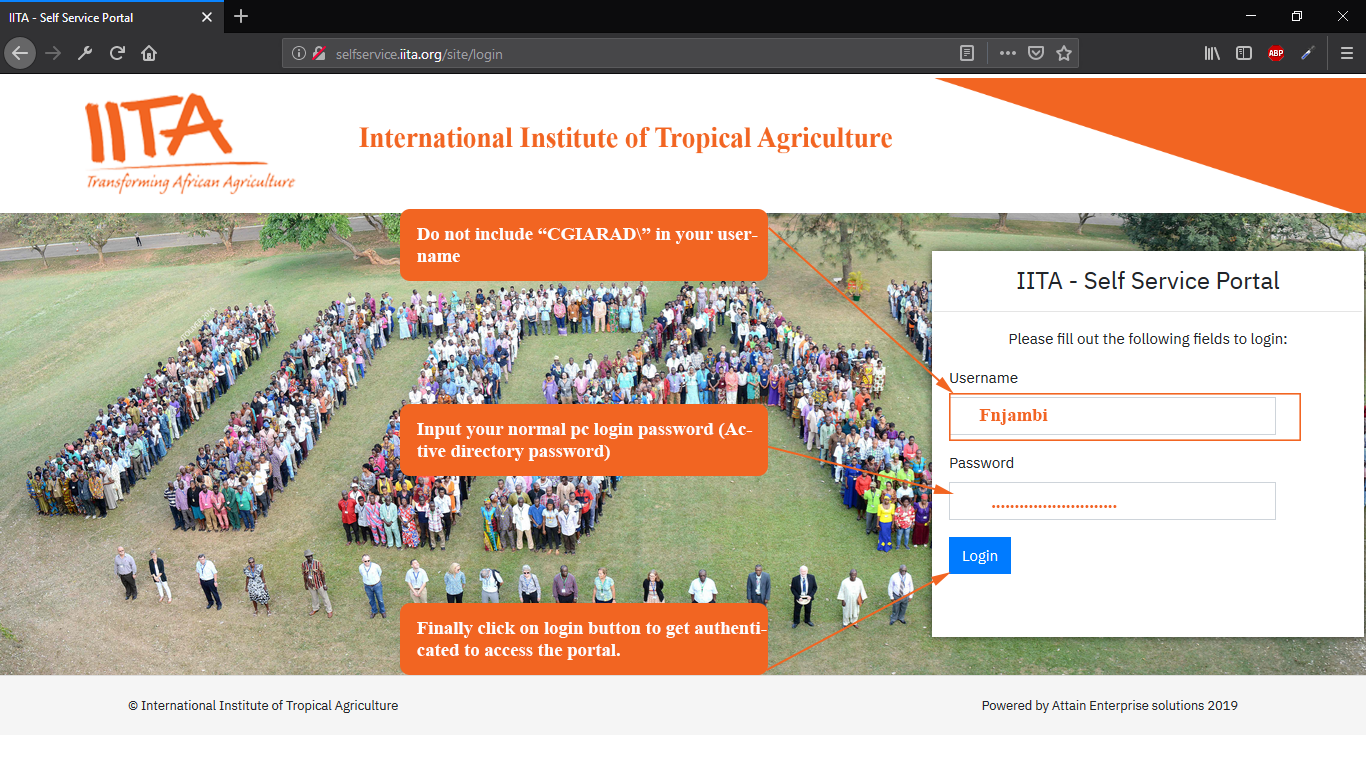
Task: Open the developer tools wrench icon
Action: coord(85,53)
